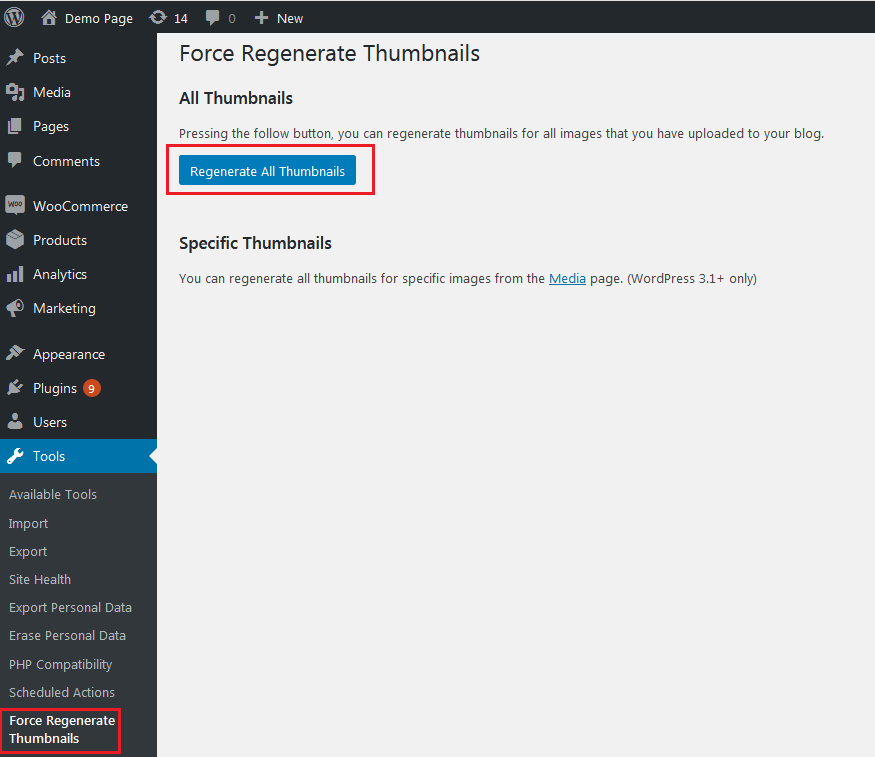Click the Tools wrench icon

[x=15, y=456]
